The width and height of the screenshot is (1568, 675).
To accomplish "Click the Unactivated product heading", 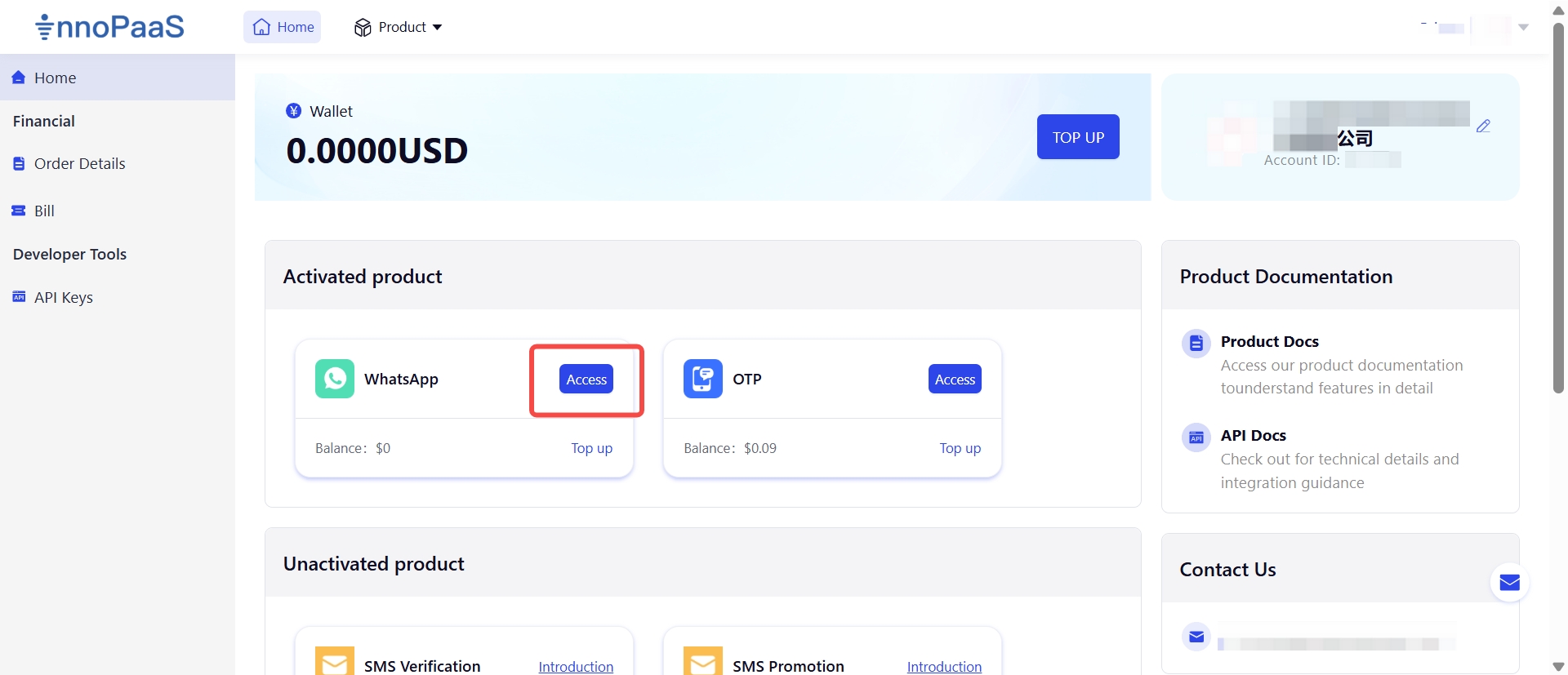I will pyautogui.click(x=373, y=564).
